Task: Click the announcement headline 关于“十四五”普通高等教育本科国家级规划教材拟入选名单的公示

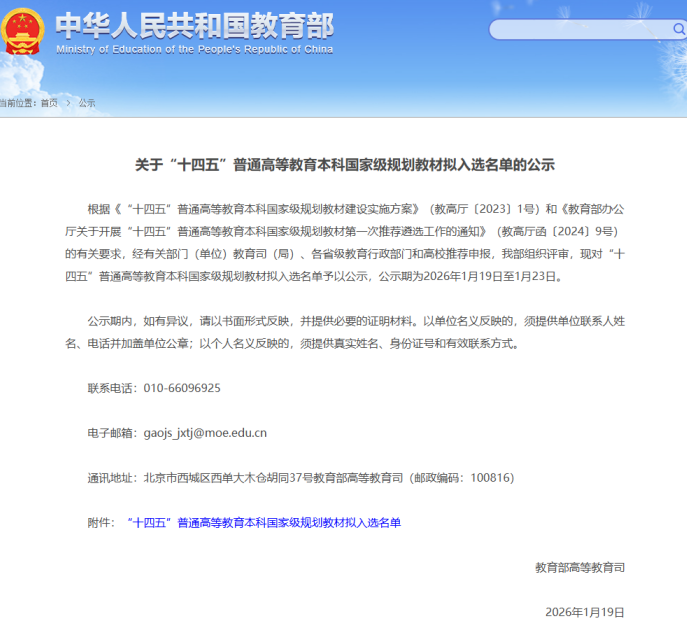Action: [x=344, y=165]
